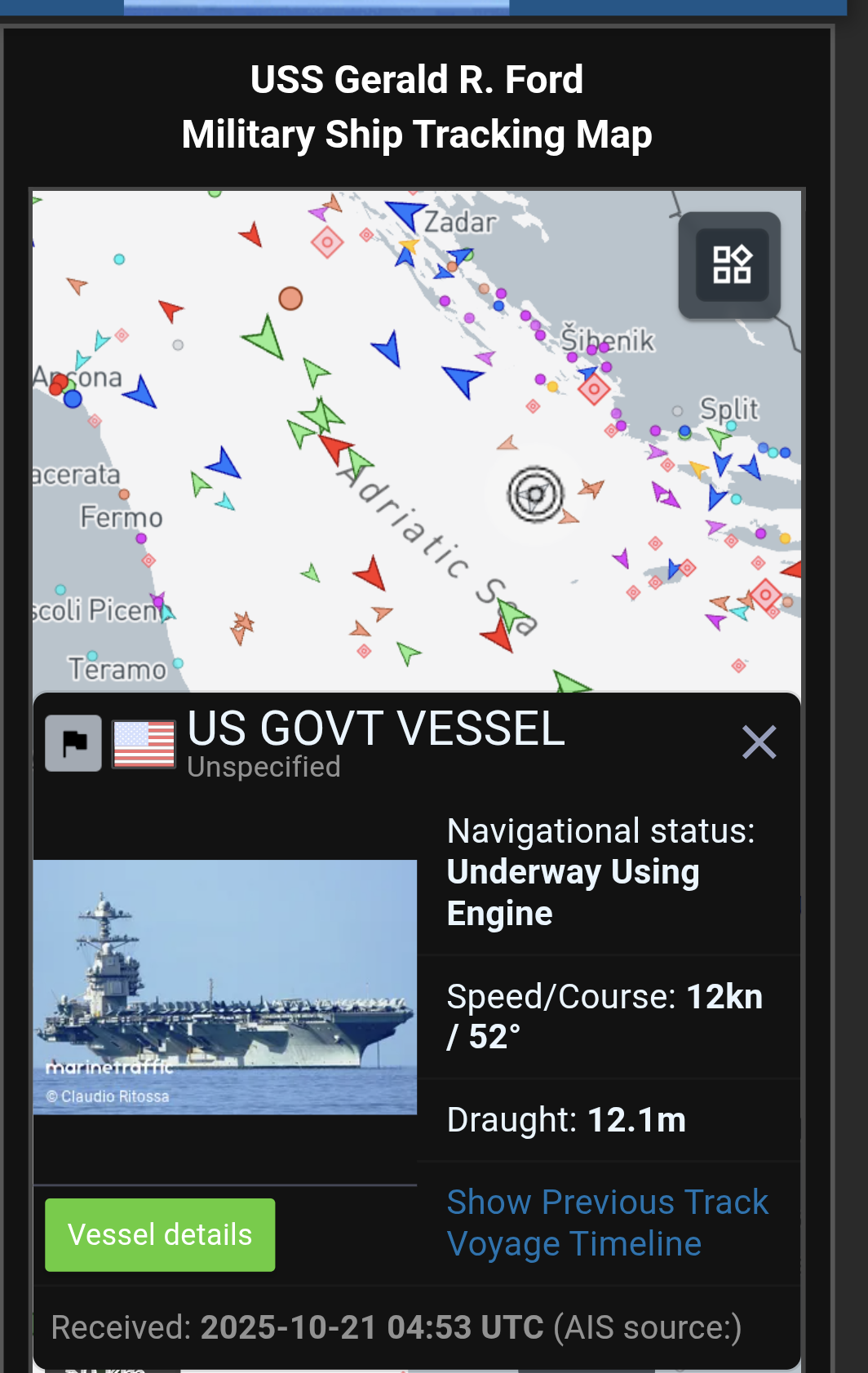Click the black flag icon in vessel panel
The image size is (868, 1373).
(x=73, y=743)
